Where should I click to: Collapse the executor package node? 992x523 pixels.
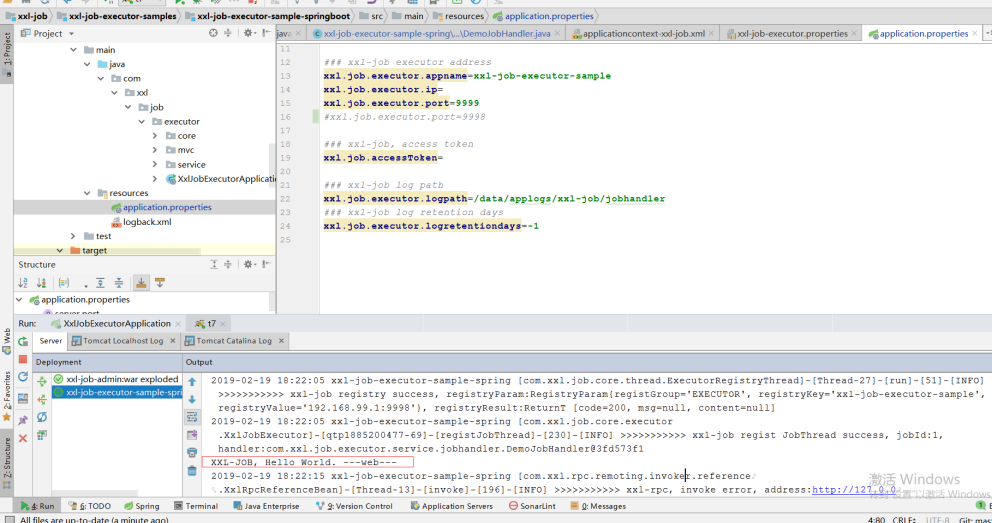pyautogui.click(x=142, y=121)
